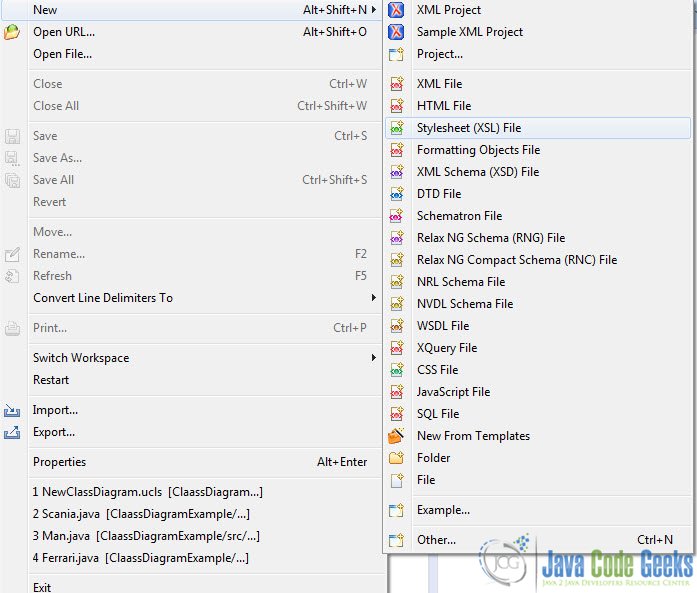Click the Export icon
Image resolution: width=697 pixels, height=593 pixels.
[12, 432]
